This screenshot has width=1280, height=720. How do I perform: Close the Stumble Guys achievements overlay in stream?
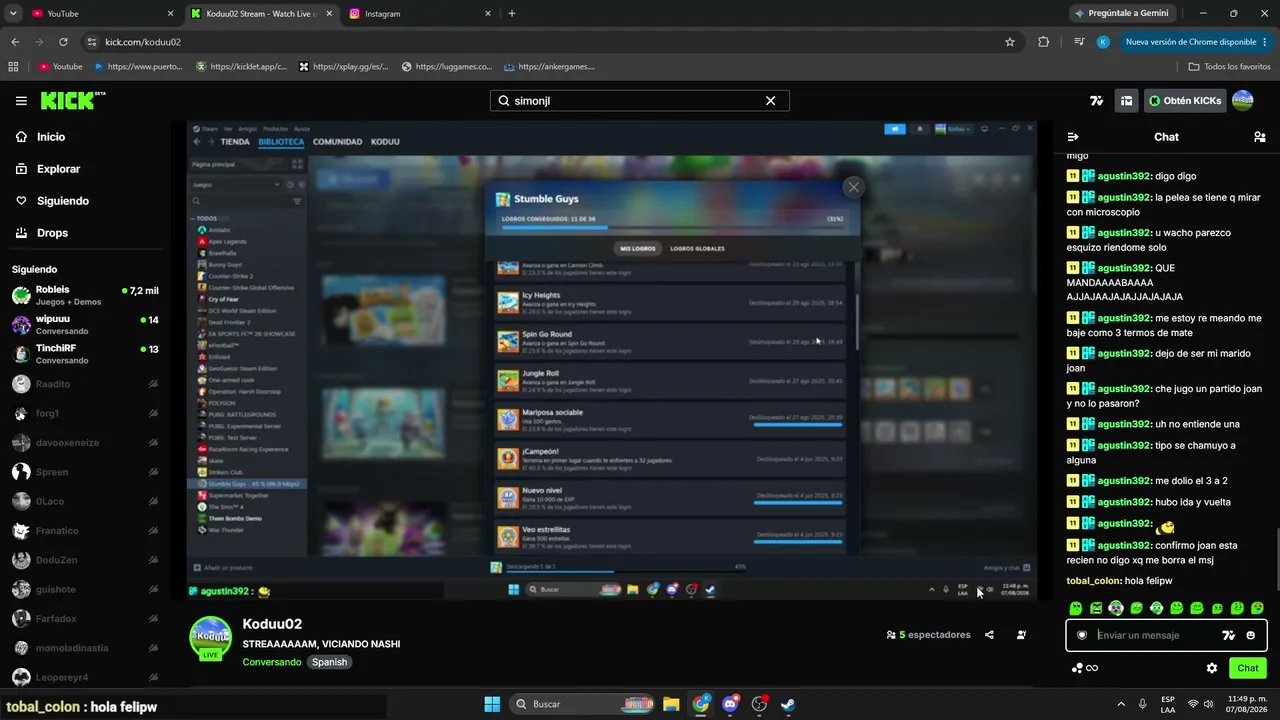click(853, 187)
